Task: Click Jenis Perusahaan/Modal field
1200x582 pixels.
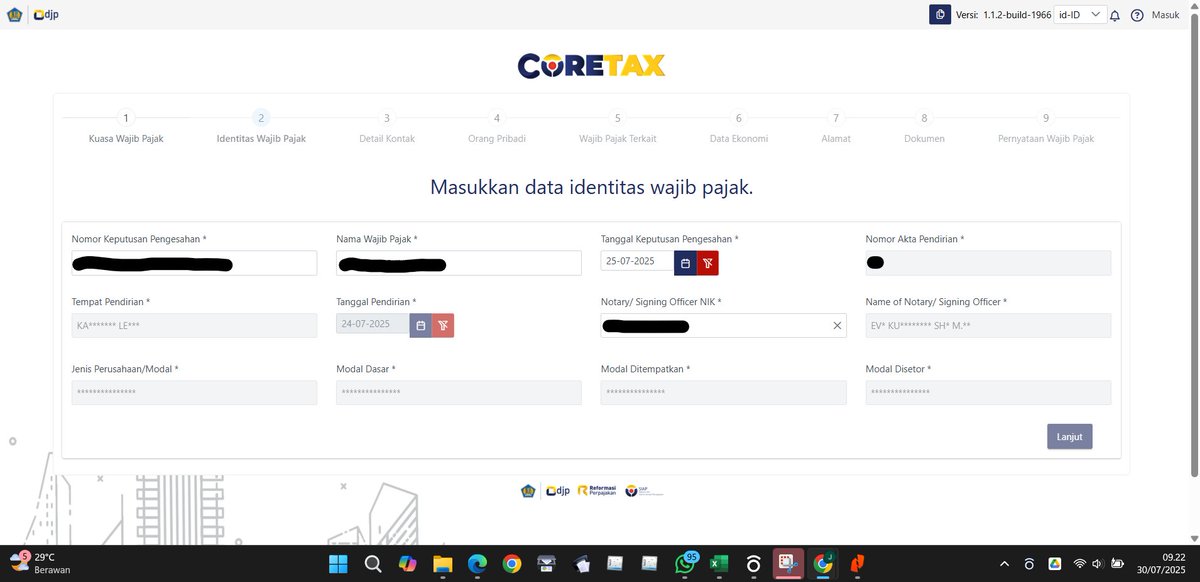Action: [194, 393]
